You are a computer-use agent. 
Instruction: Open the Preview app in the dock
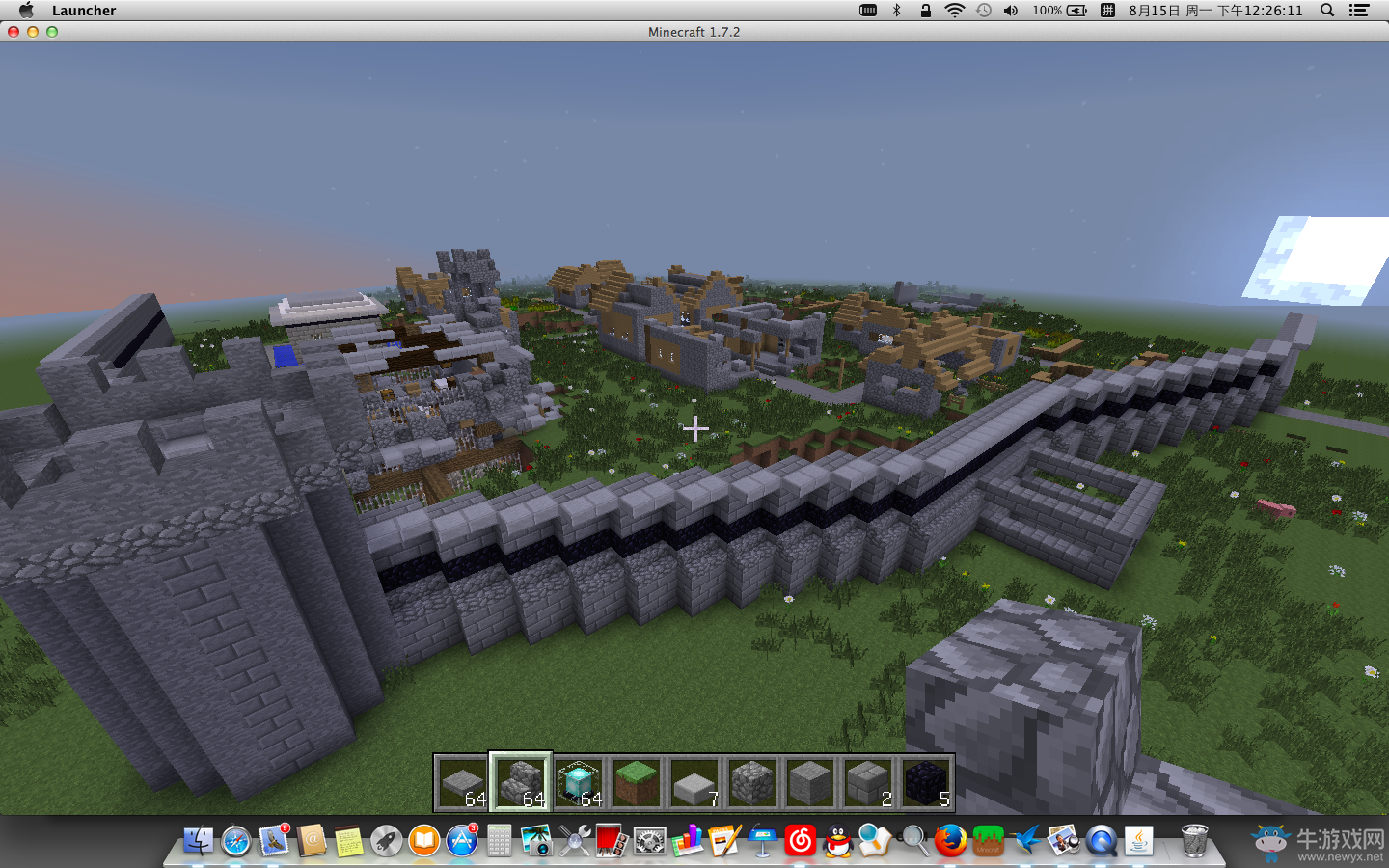point(1064,841)
